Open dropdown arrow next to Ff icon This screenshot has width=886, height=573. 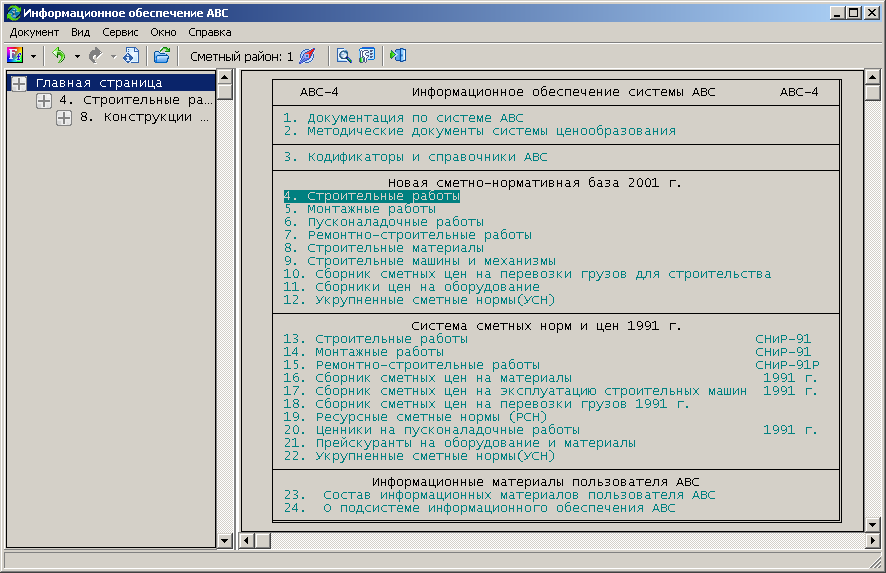pos(33,56)
